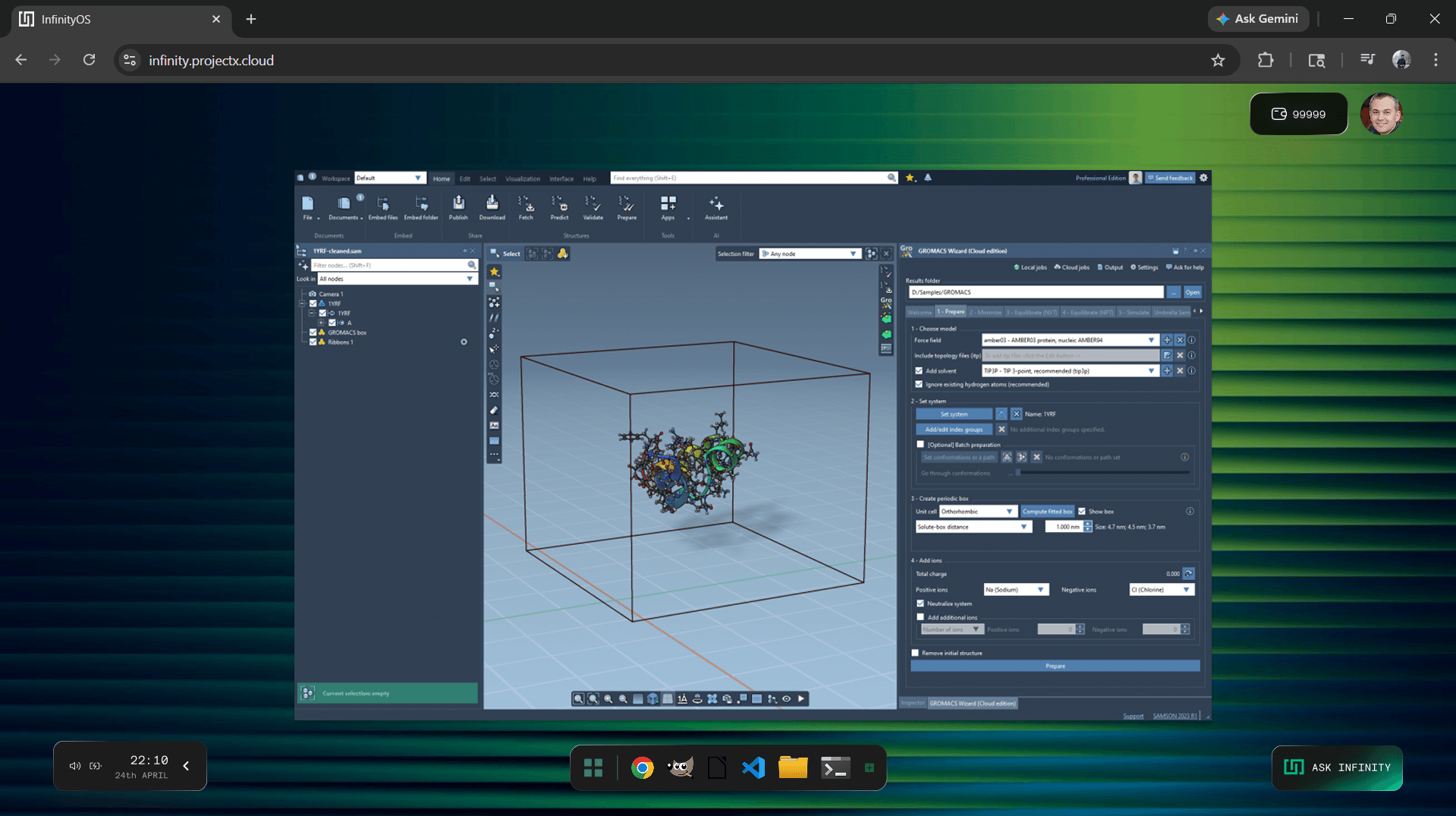
Task: Click the refresh icon beside Total charge
Action: coord(1188,574)
